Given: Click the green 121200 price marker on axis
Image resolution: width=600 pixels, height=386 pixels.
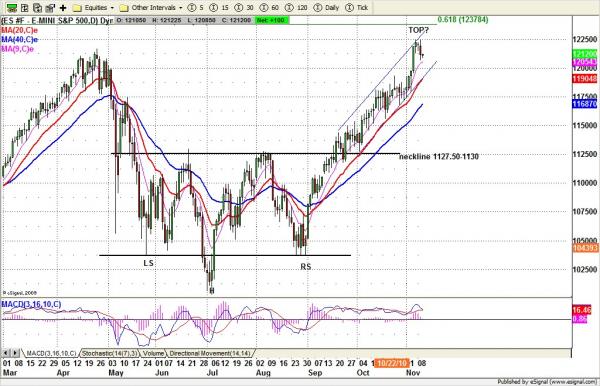Looking at the screenshot, I should coord(584,54).
